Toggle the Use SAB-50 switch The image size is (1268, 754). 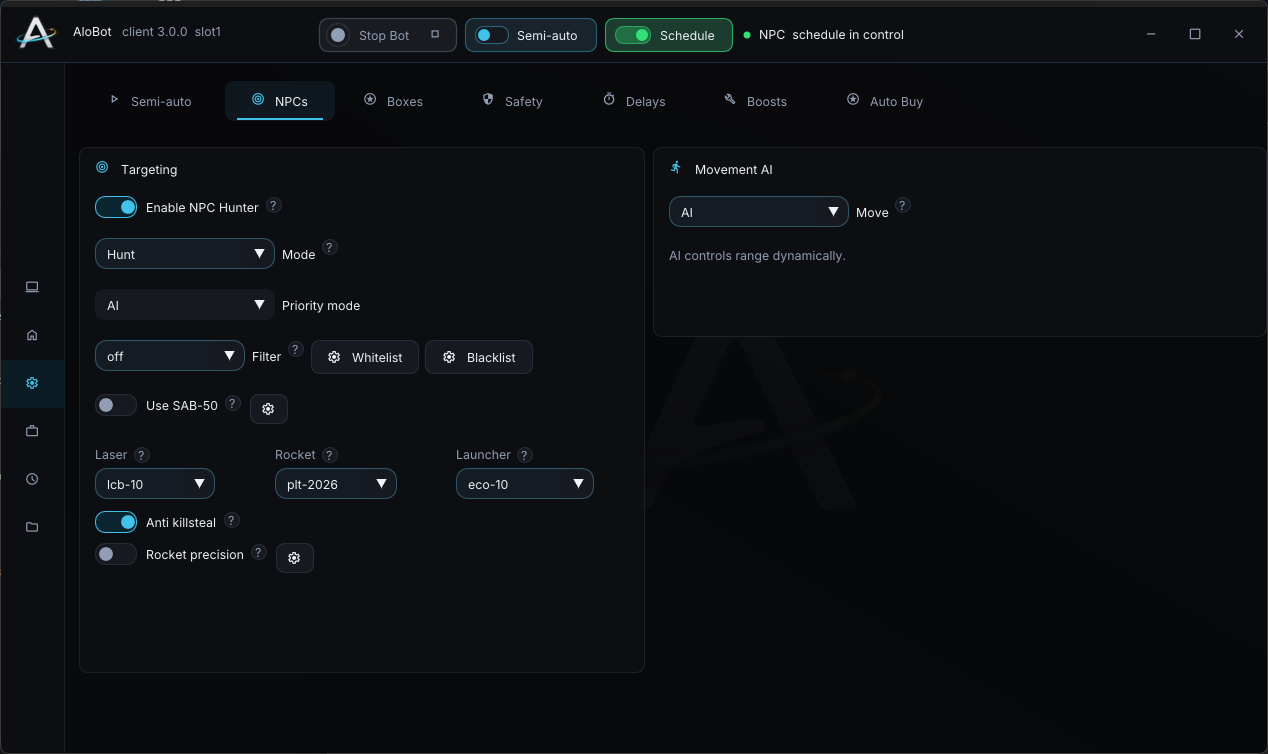(x=116, y=405)
